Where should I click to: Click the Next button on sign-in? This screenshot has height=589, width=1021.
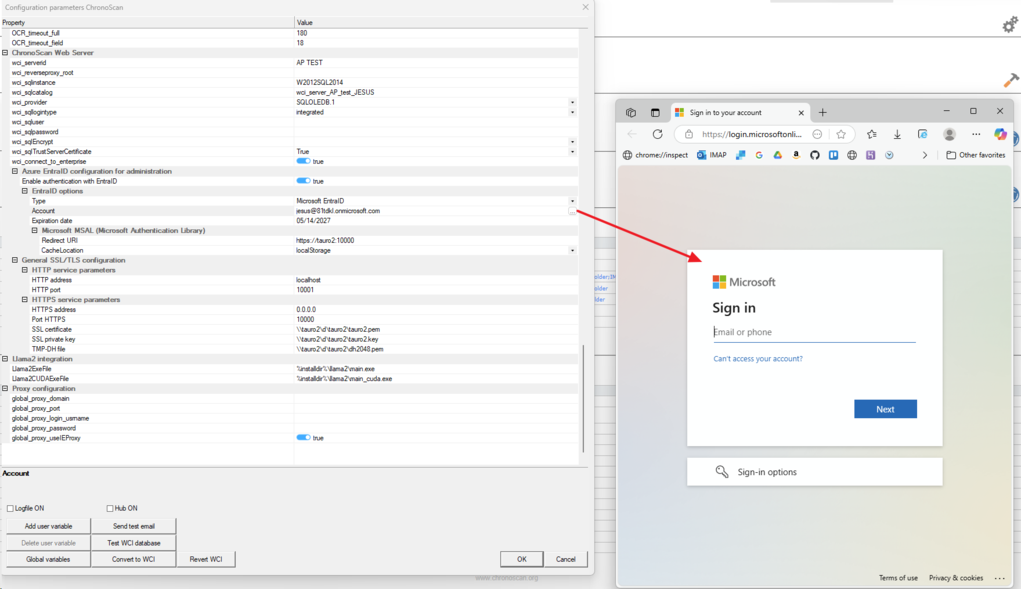pyautogui.click(x=885, y=409)
